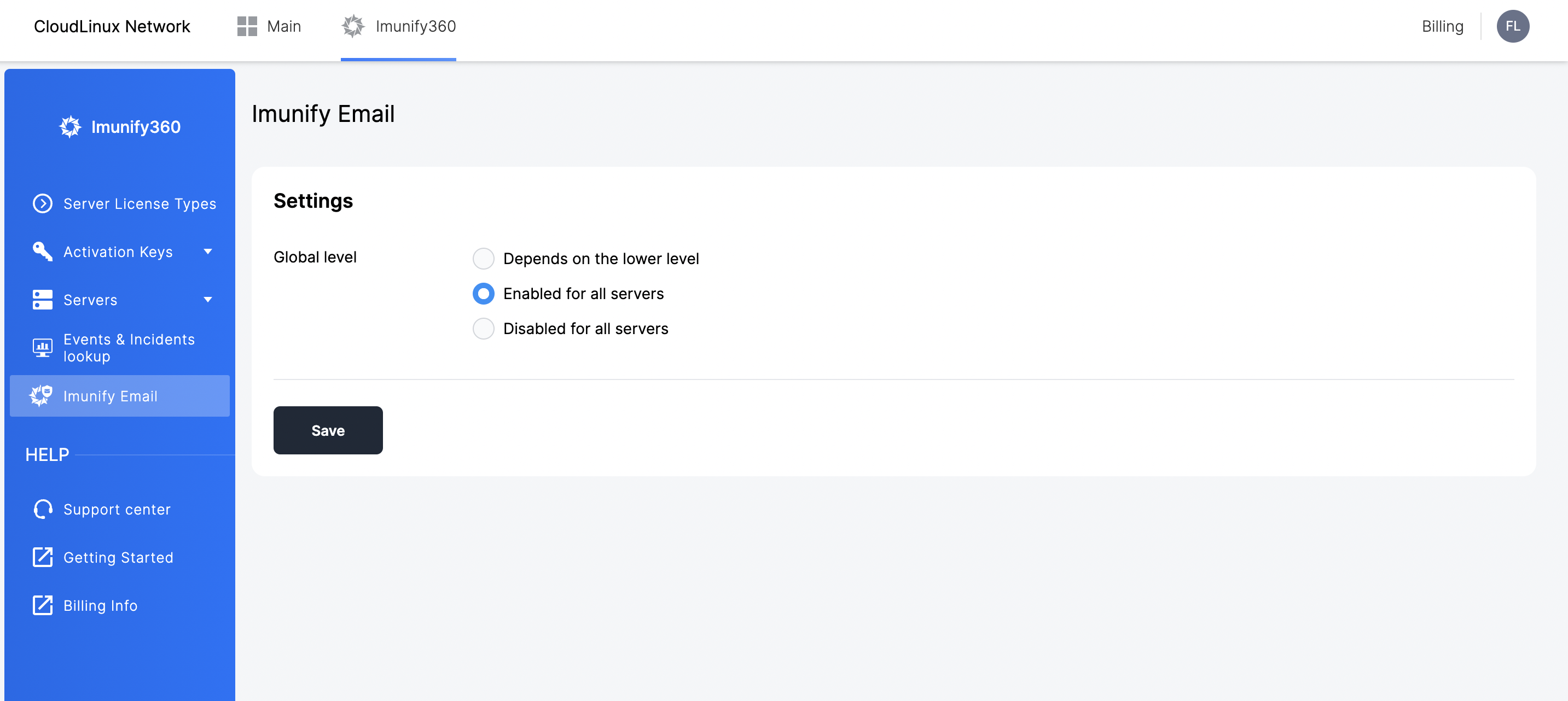This screenshot has height=701, width=1568.
Task: Click the Servers stack icon
Action: (42, 300)
